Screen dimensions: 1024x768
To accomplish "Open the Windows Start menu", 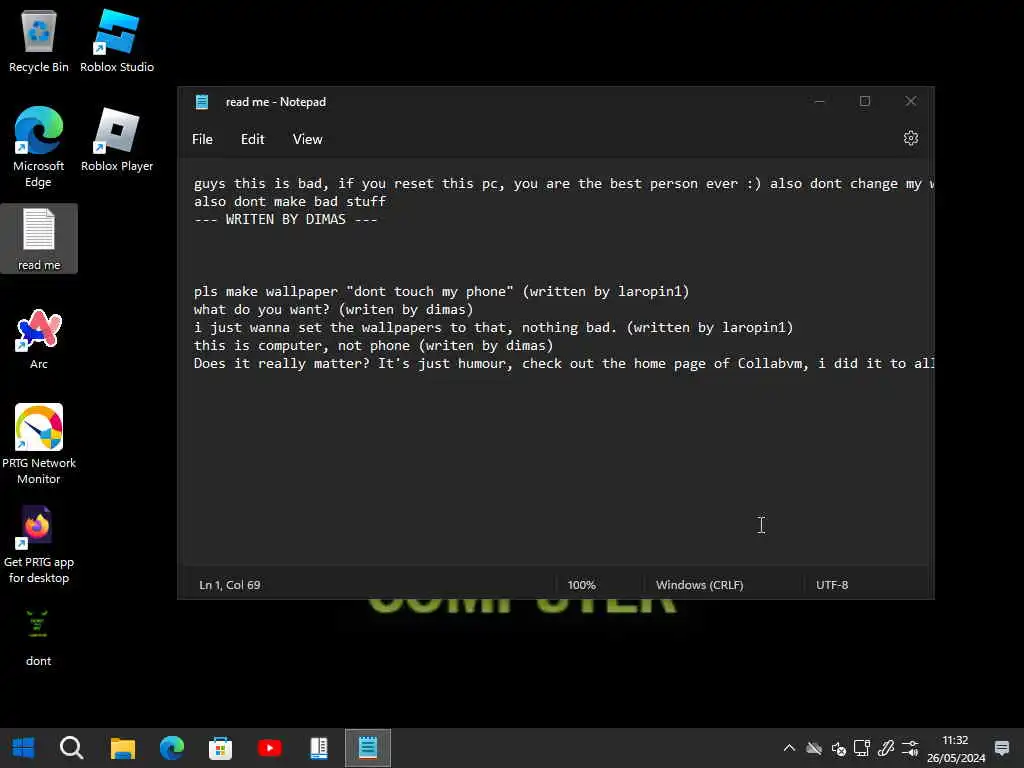I will [24, 748].
